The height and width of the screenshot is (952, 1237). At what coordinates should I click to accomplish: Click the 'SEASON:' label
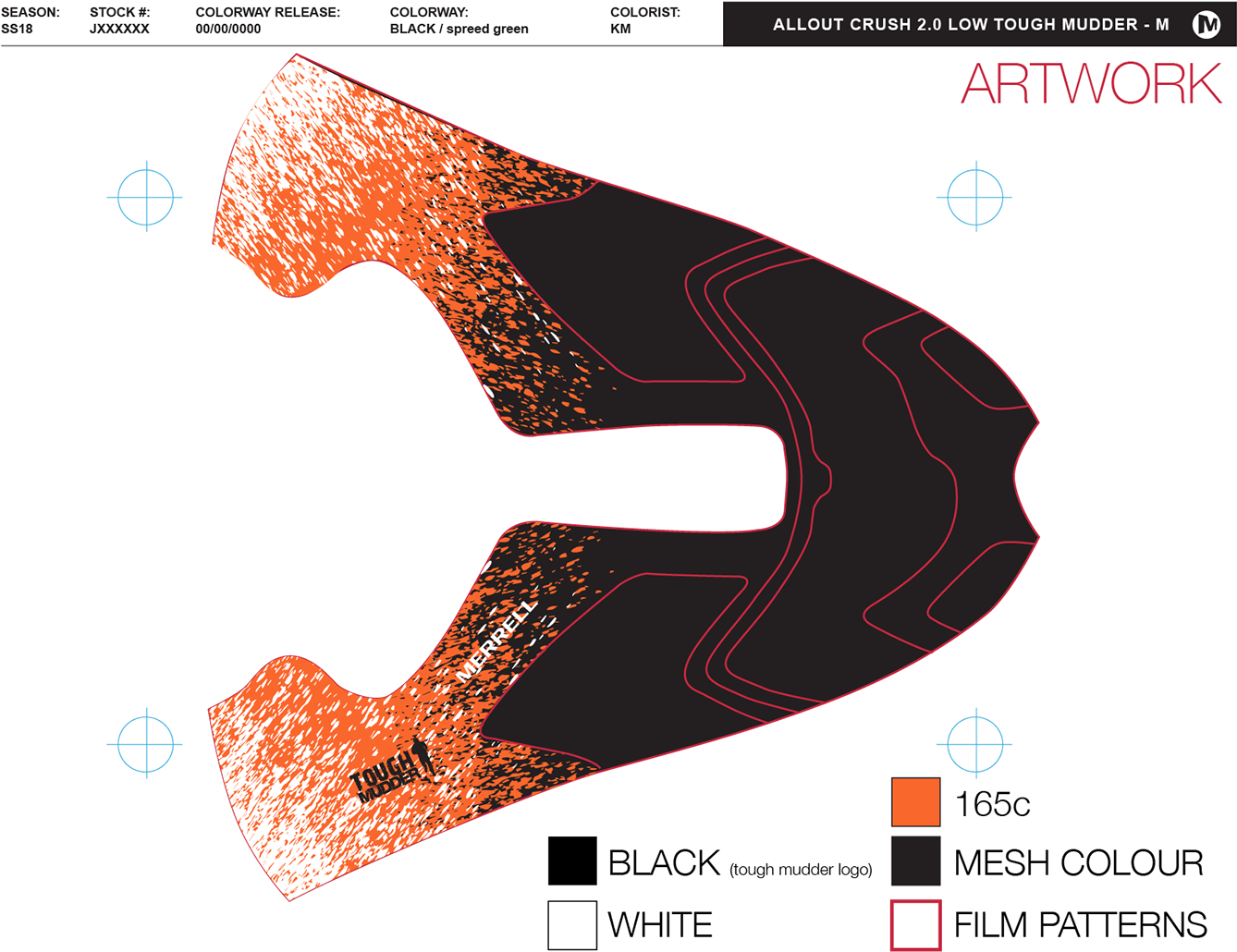click(31, 13)
